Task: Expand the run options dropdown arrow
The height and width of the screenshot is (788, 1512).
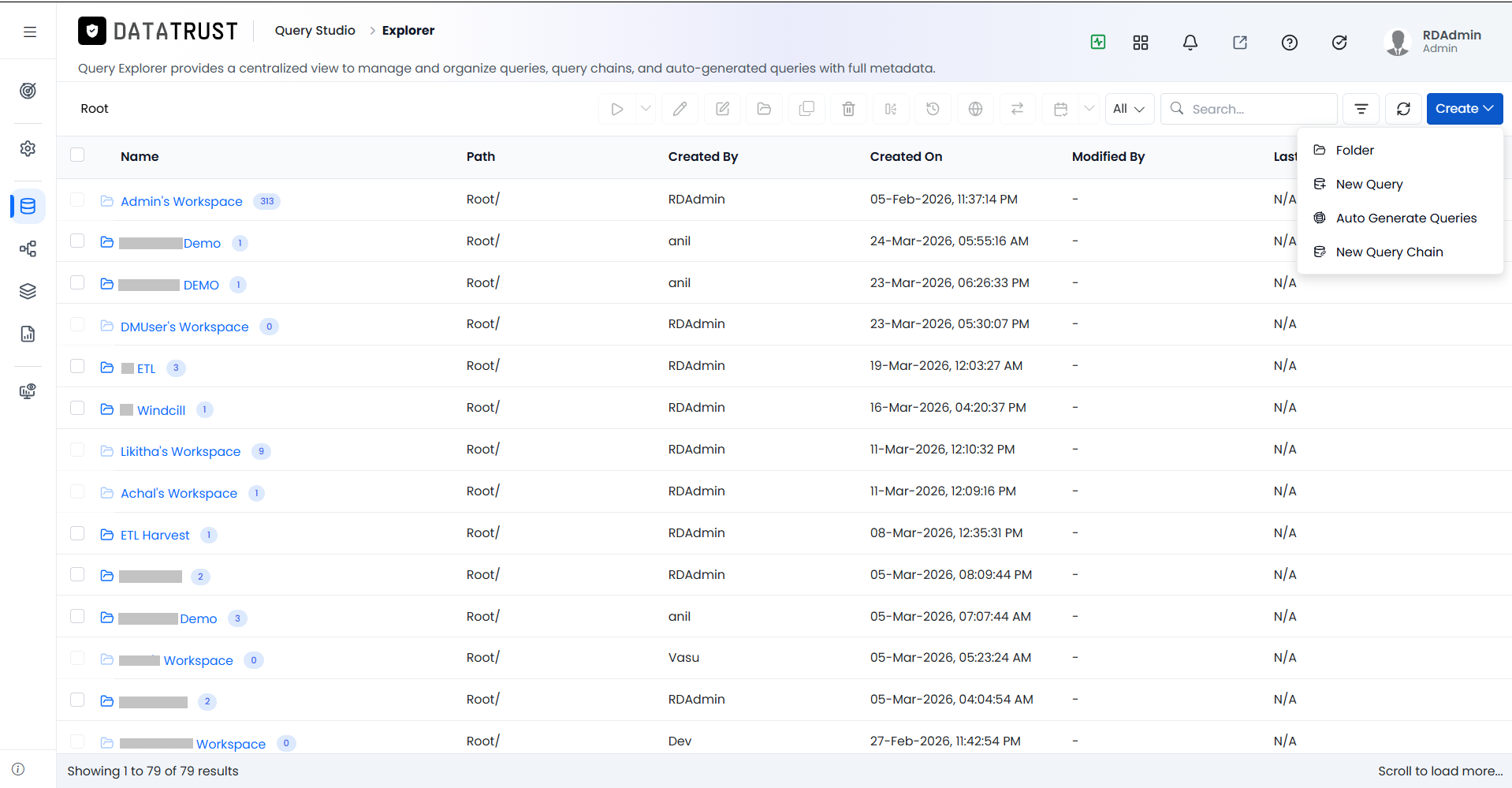Action: pos(646,109)
